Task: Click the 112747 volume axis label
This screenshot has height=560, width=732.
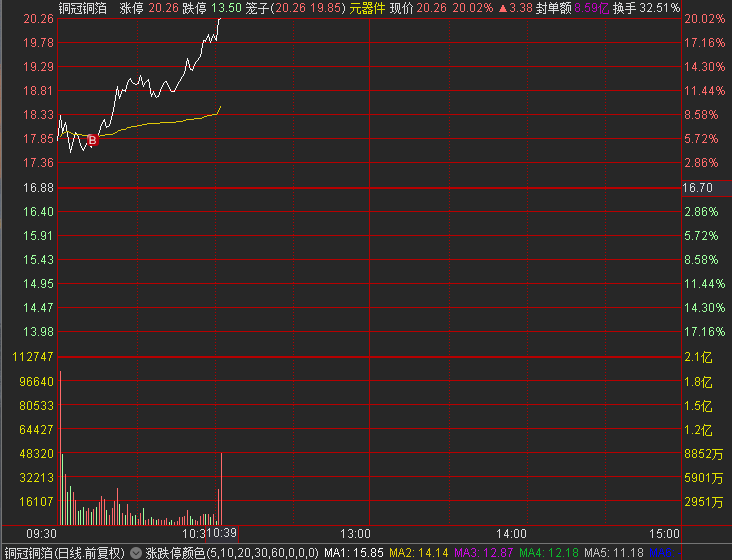Action: point(33,357)
